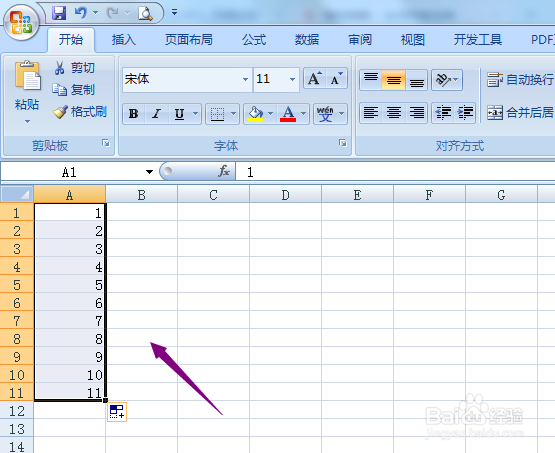Click the increase indent icon
Viewport: 555px width, 453px height.
coord(465,113)
